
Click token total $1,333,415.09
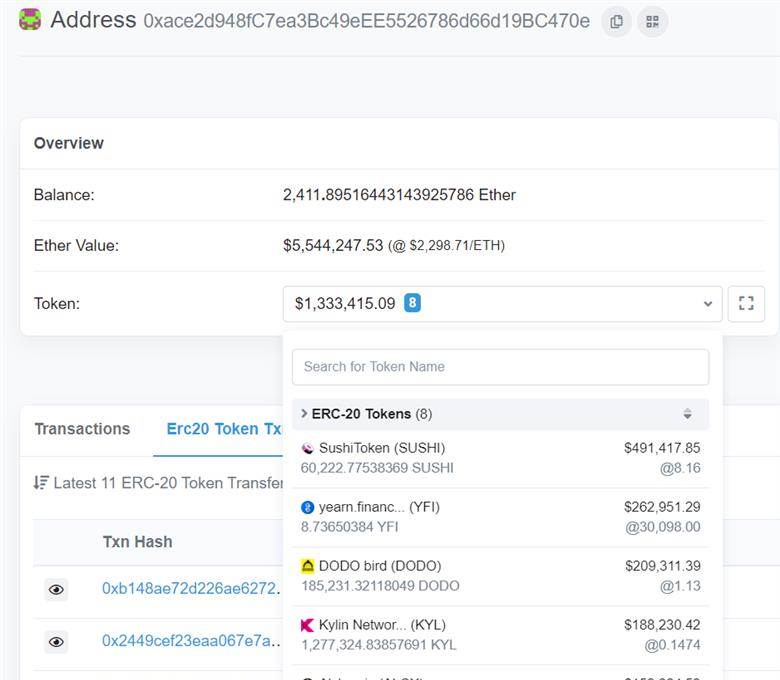coord(345,303)
